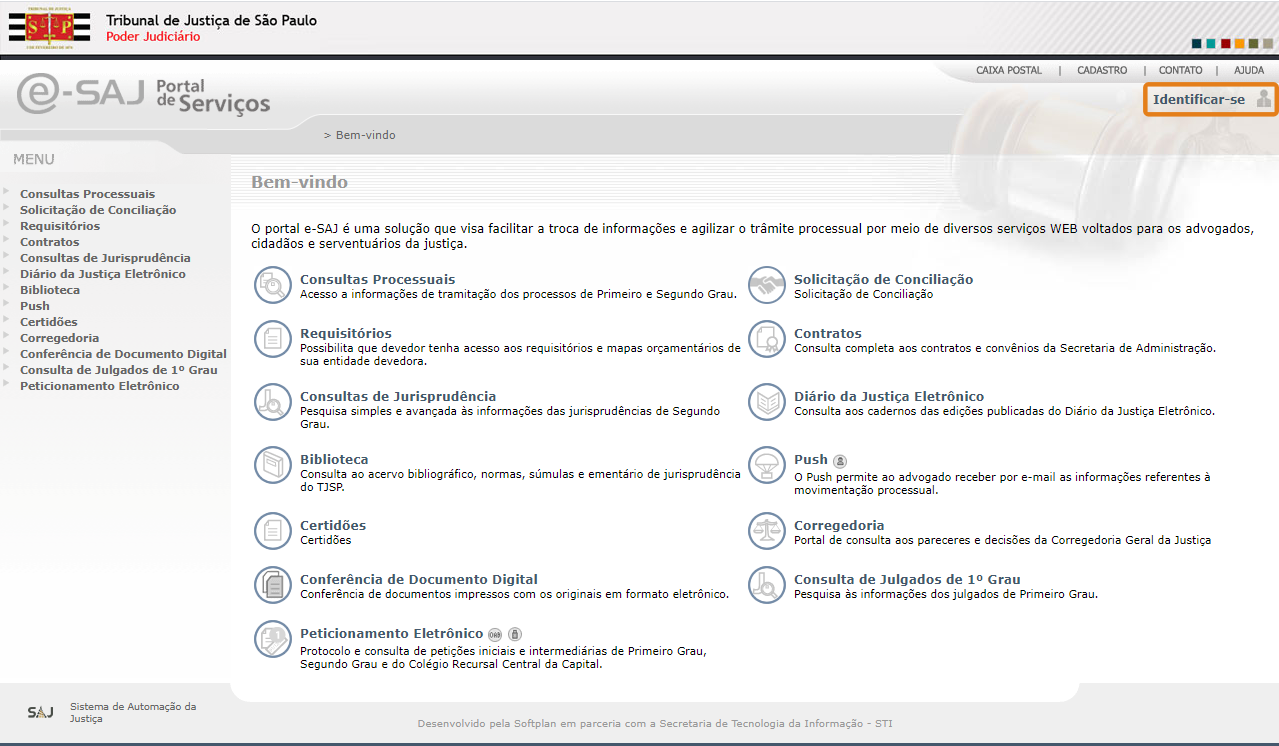The image size is (1279, 746).
Task: Click 'Pesquisa às informações dos julgados' description
Action: coord(946,594)
